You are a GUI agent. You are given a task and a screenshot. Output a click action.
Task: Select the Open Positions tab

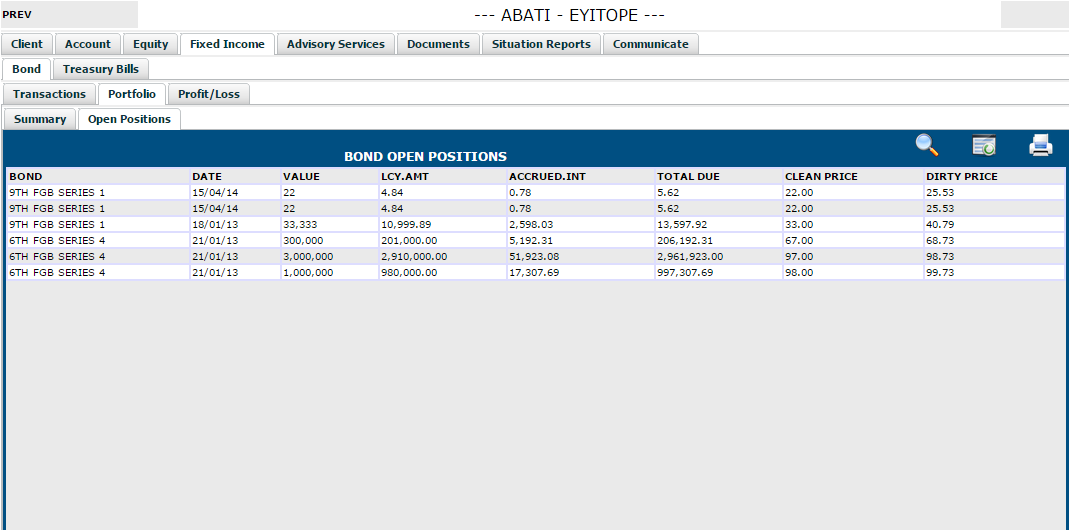point(130,119)
